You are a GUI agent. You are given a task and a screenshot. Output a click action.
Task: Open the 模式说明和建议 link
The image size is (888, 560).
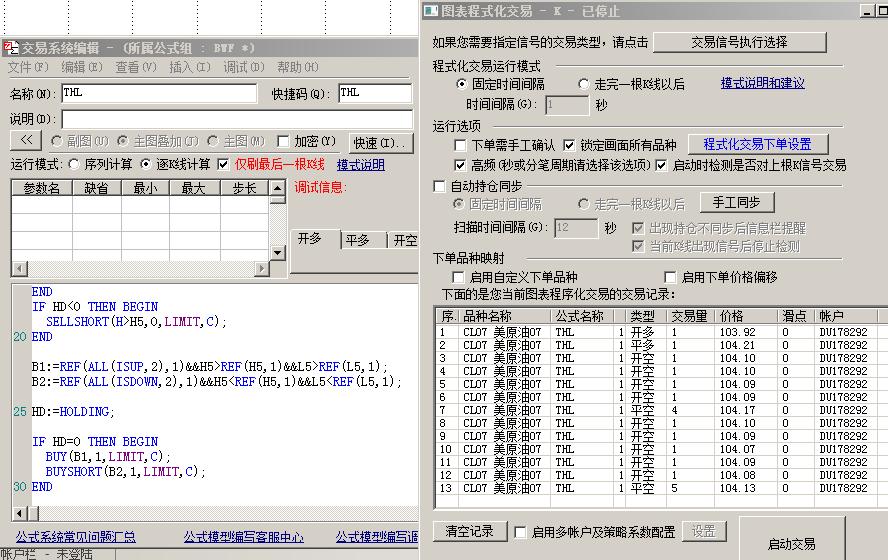click(x=762, y=84)
